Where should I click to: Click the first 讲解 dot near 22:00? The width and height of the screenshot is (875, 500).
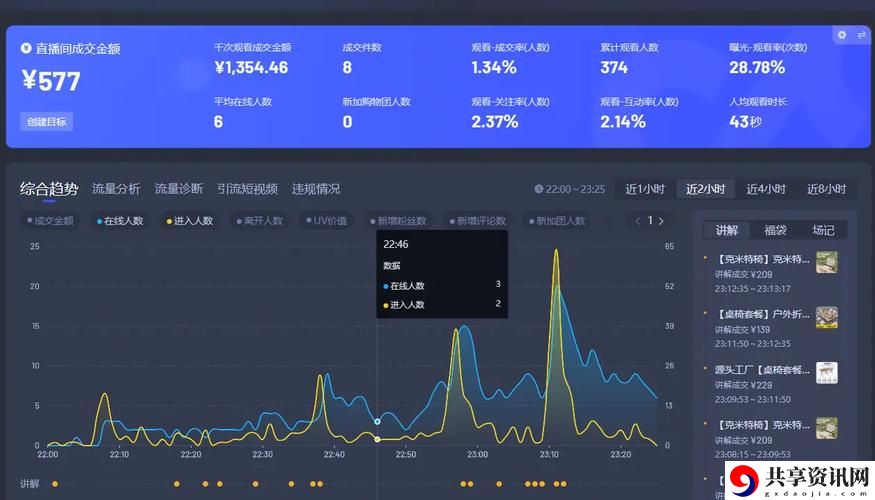click(x=55, y=484)
